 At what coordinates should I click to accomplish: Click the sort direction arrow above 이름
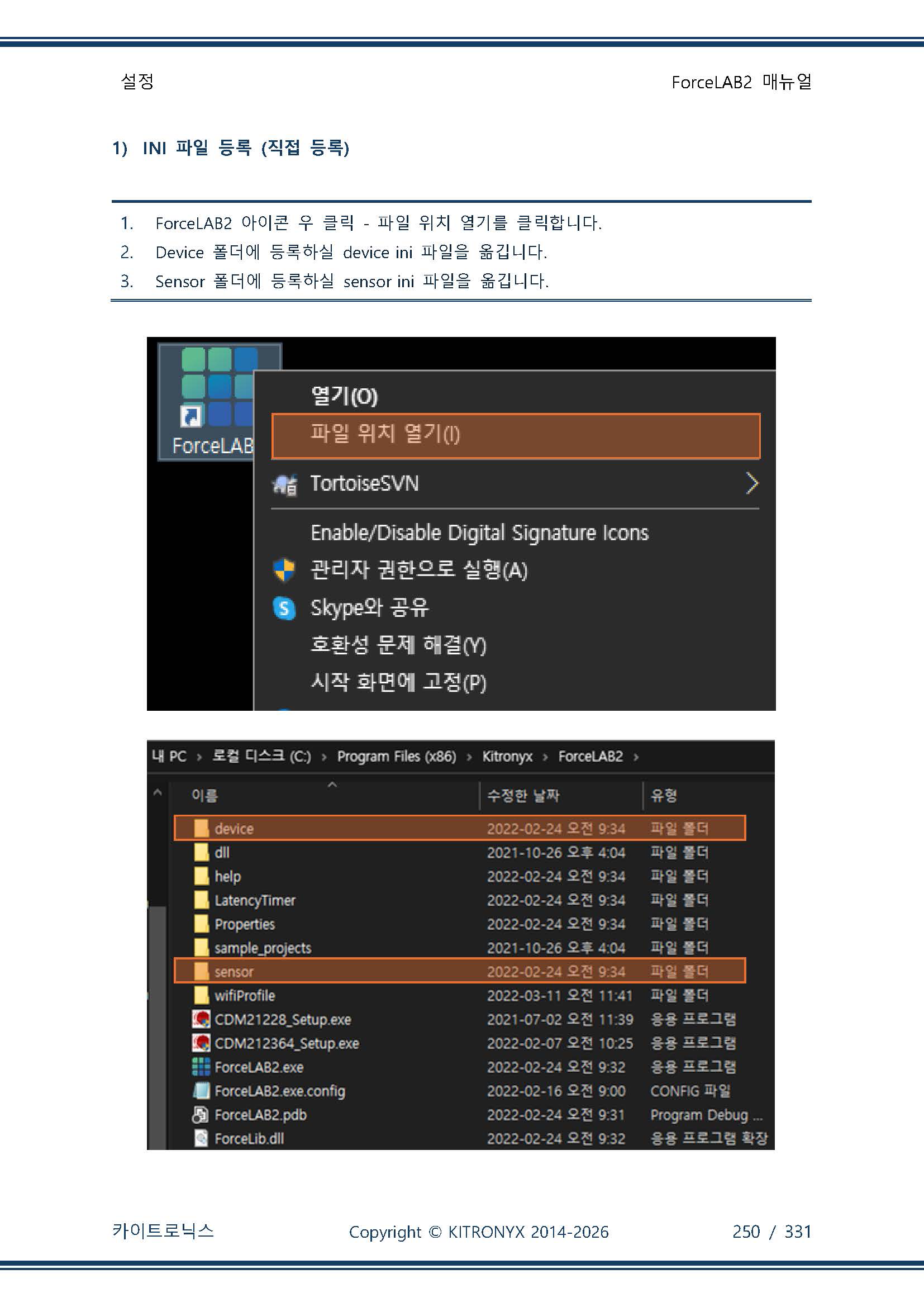[x=332, y=785]
